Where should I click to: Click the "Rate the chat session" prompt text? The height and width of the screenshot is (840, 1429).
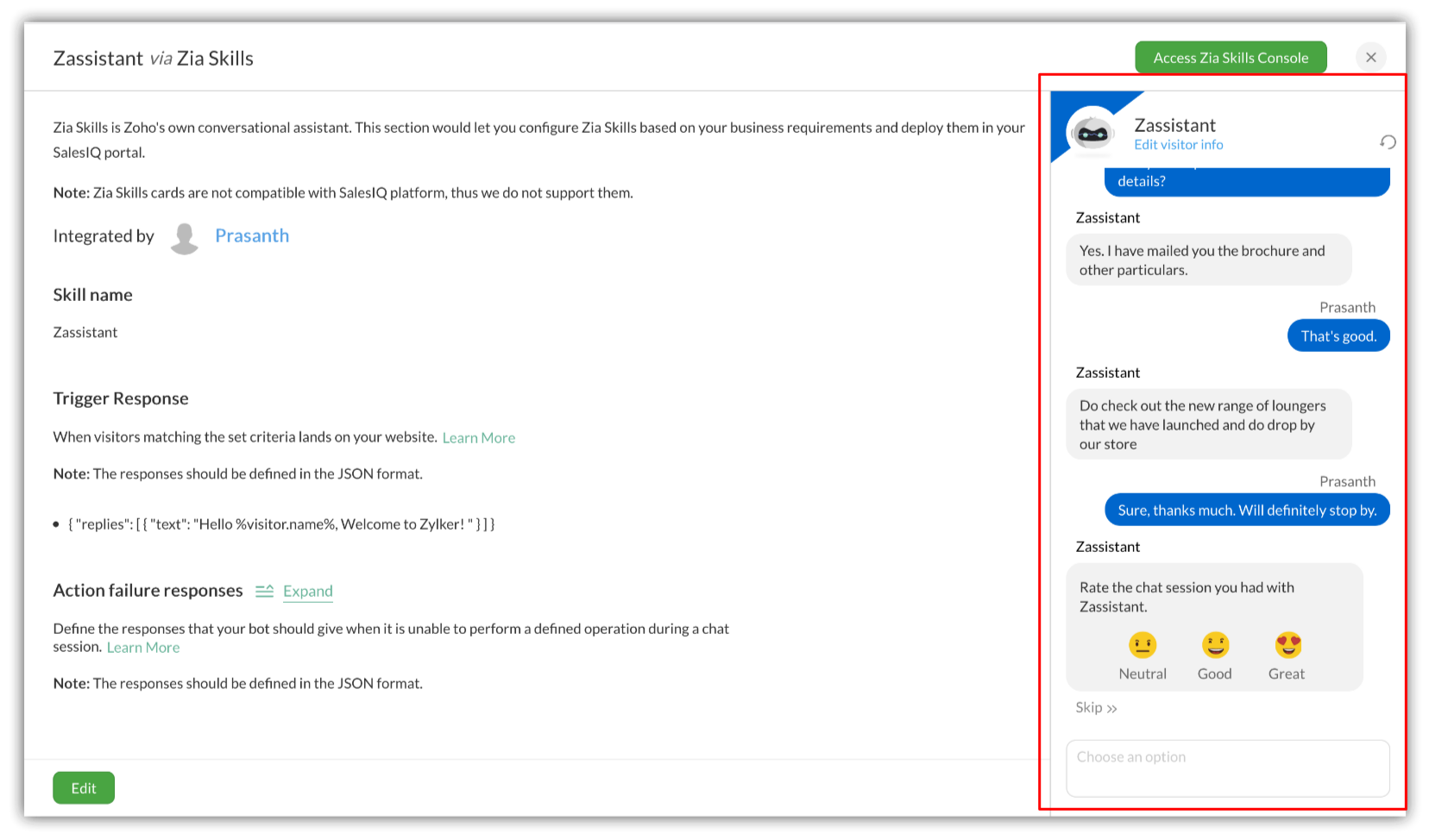(x=1187, y=597)
